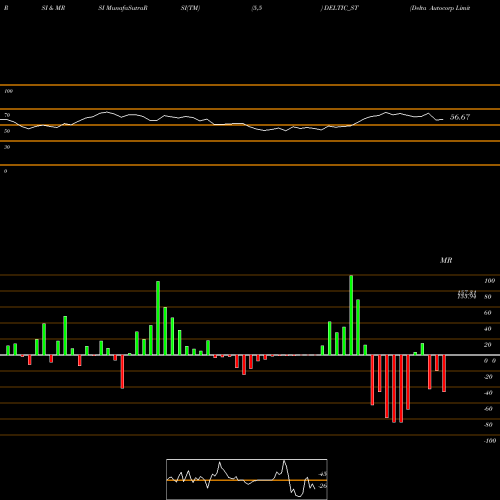Click the '0 0' label on MR axis
The image size is (500, 500).
pyautogui.click(x=490, y=361)
